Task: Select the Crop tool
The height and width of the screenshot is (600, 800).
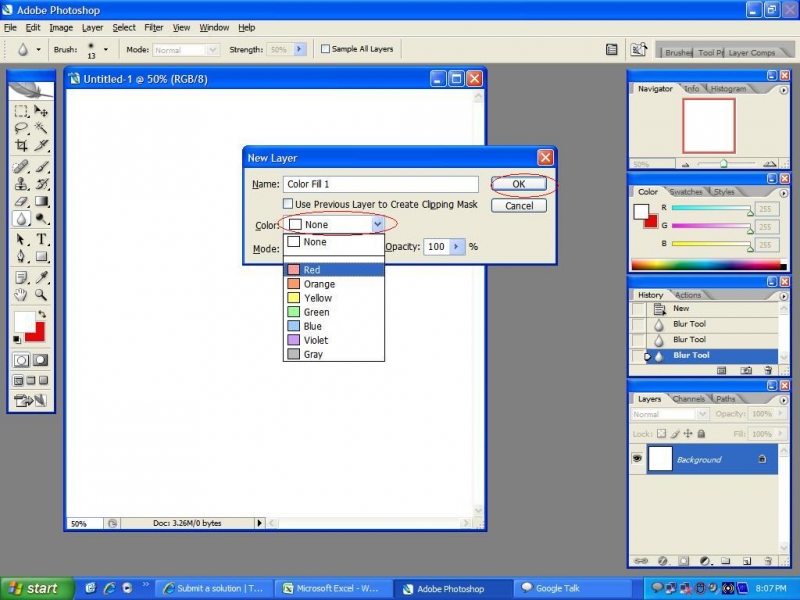Action: tap(22, 144)
